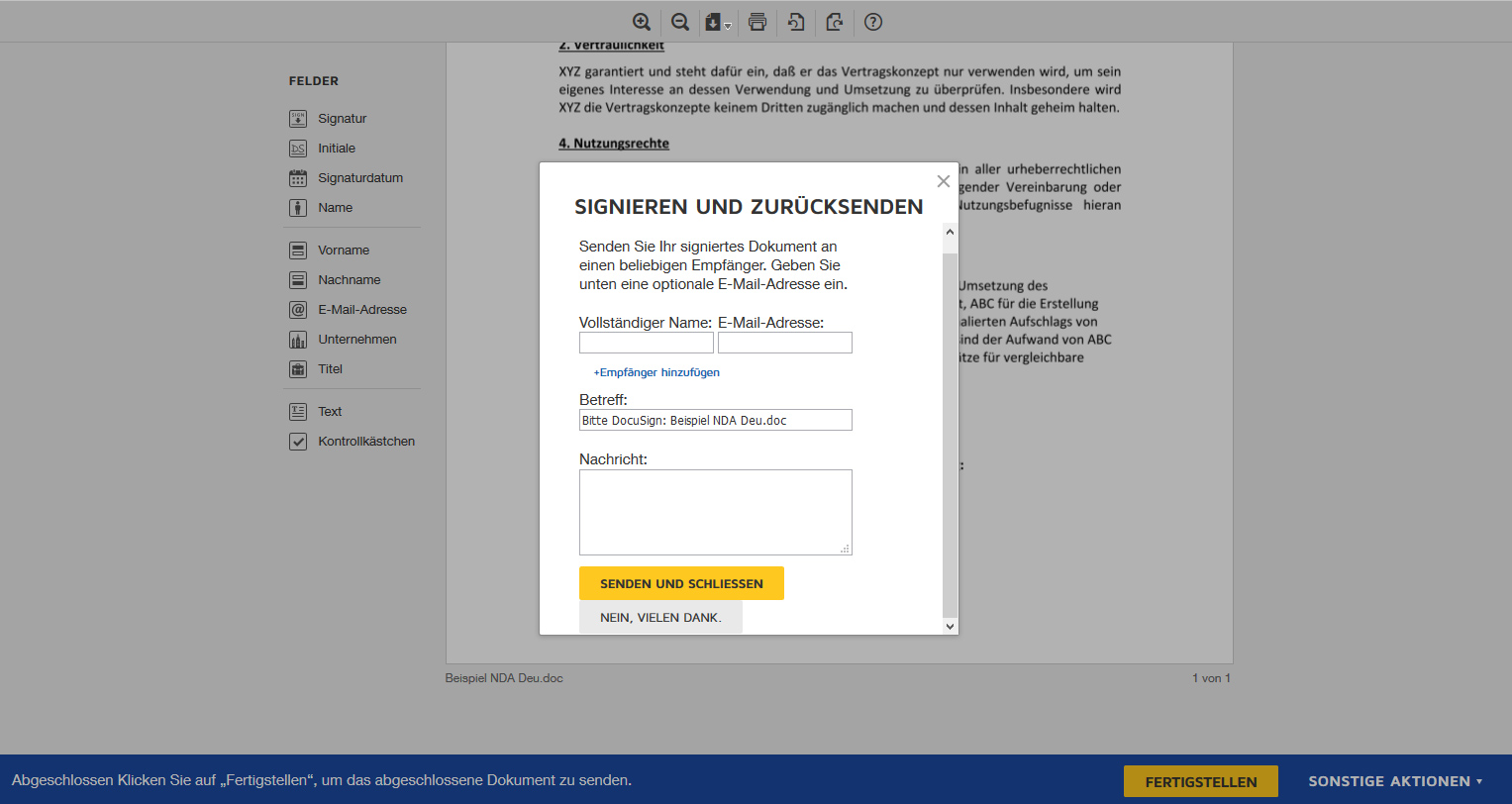Focus the Vollständiger Name input field

click(646, 343)
